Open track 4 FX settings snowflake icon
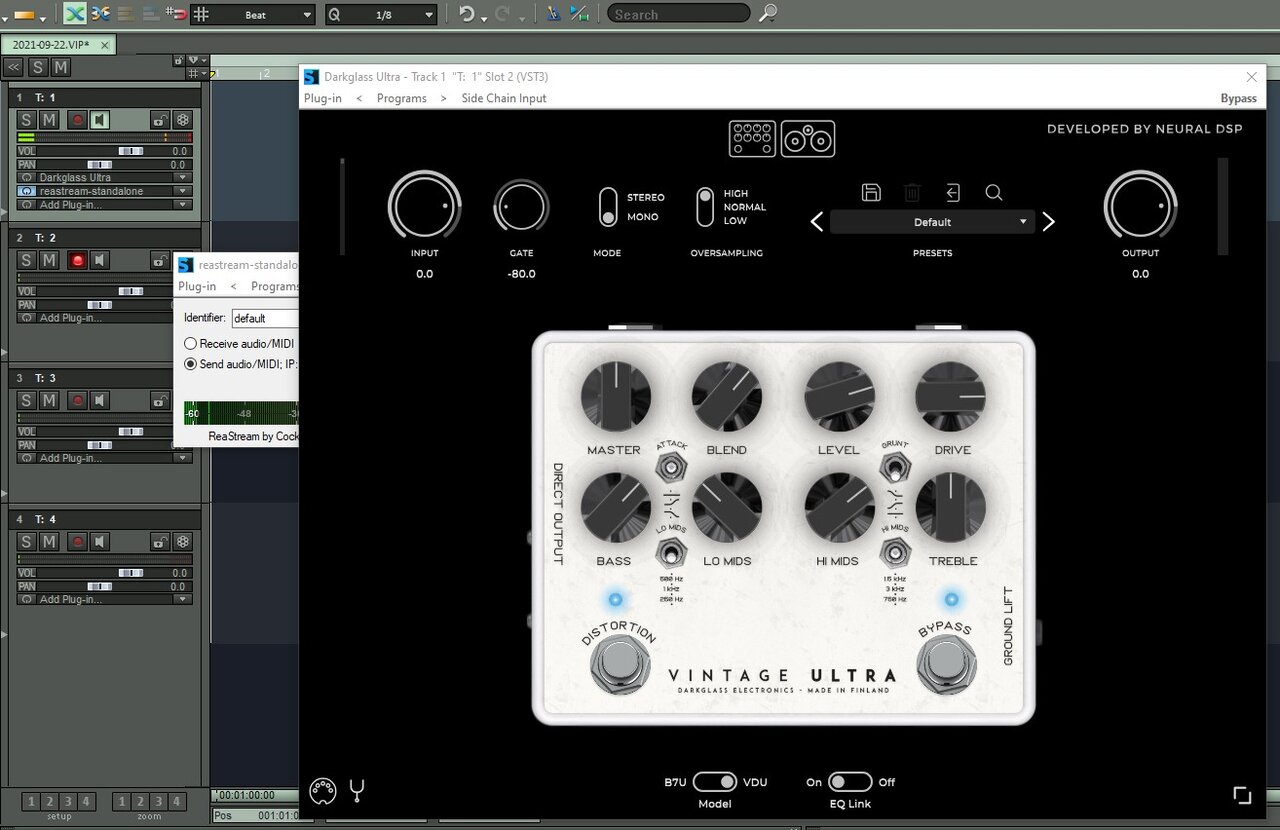1280x830 pixels. 183,541
